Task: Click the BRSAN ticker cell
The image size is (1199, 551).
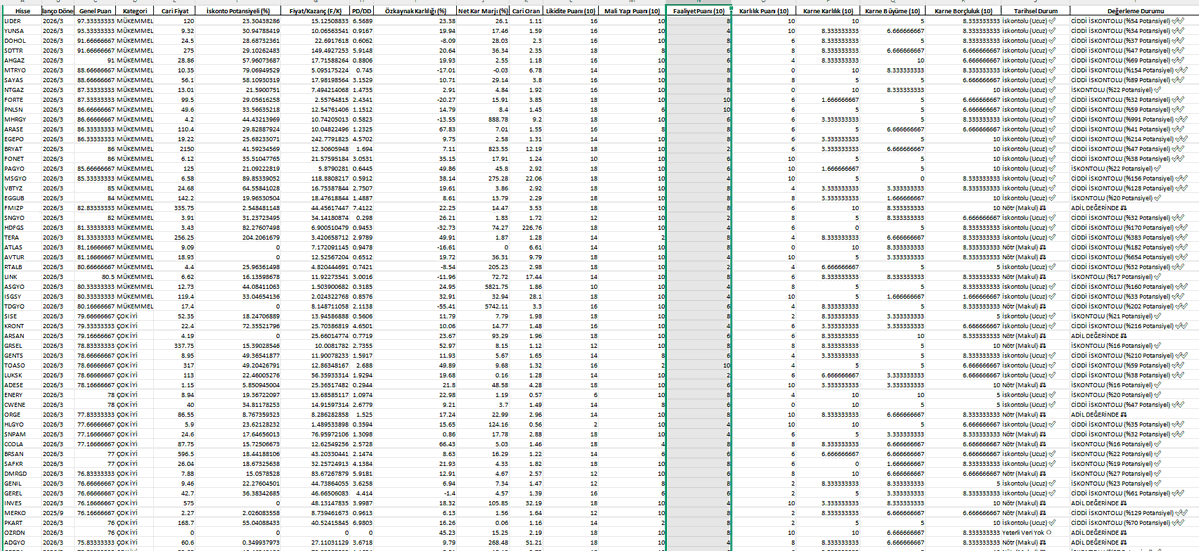Action: coord(21,454)
